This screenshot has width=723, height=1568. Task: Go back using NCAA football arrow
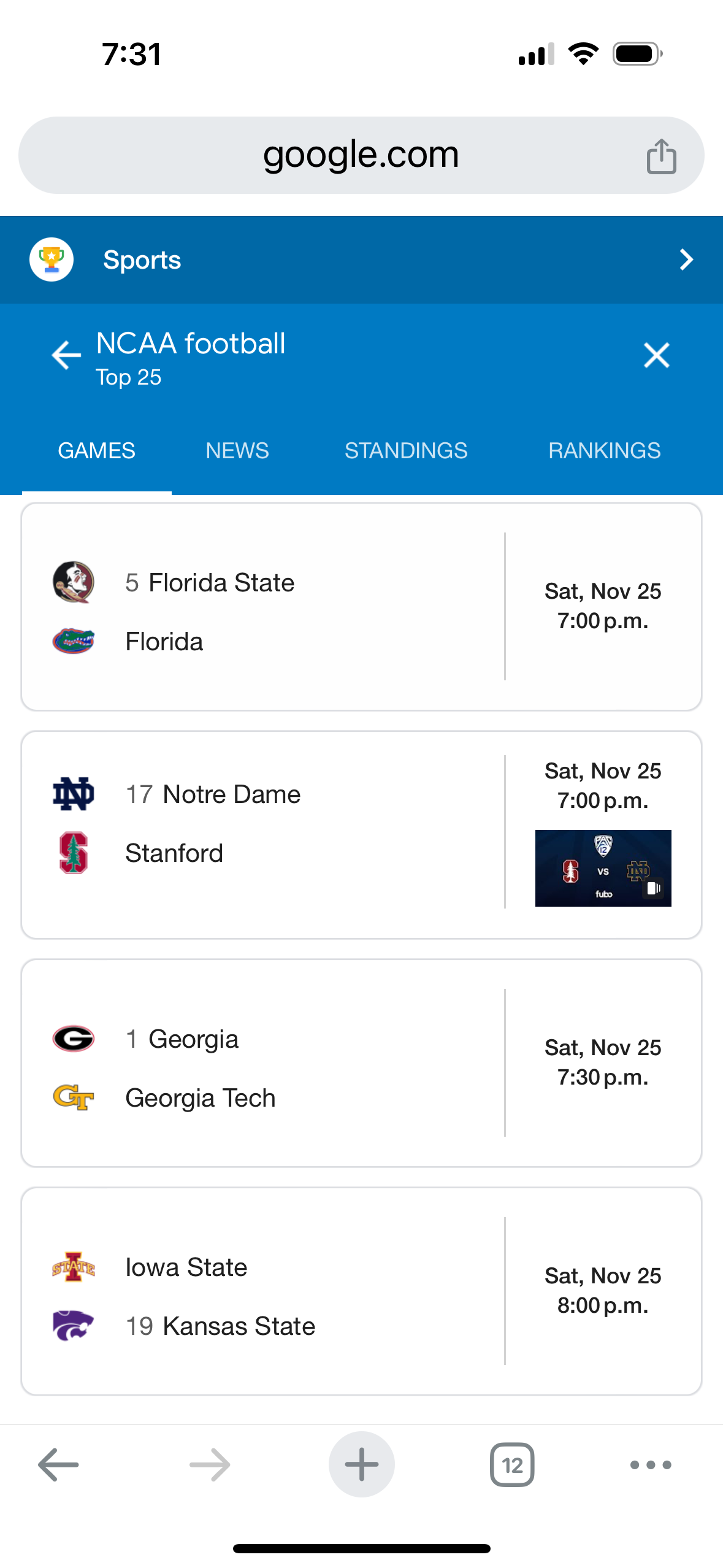(66, 355)
